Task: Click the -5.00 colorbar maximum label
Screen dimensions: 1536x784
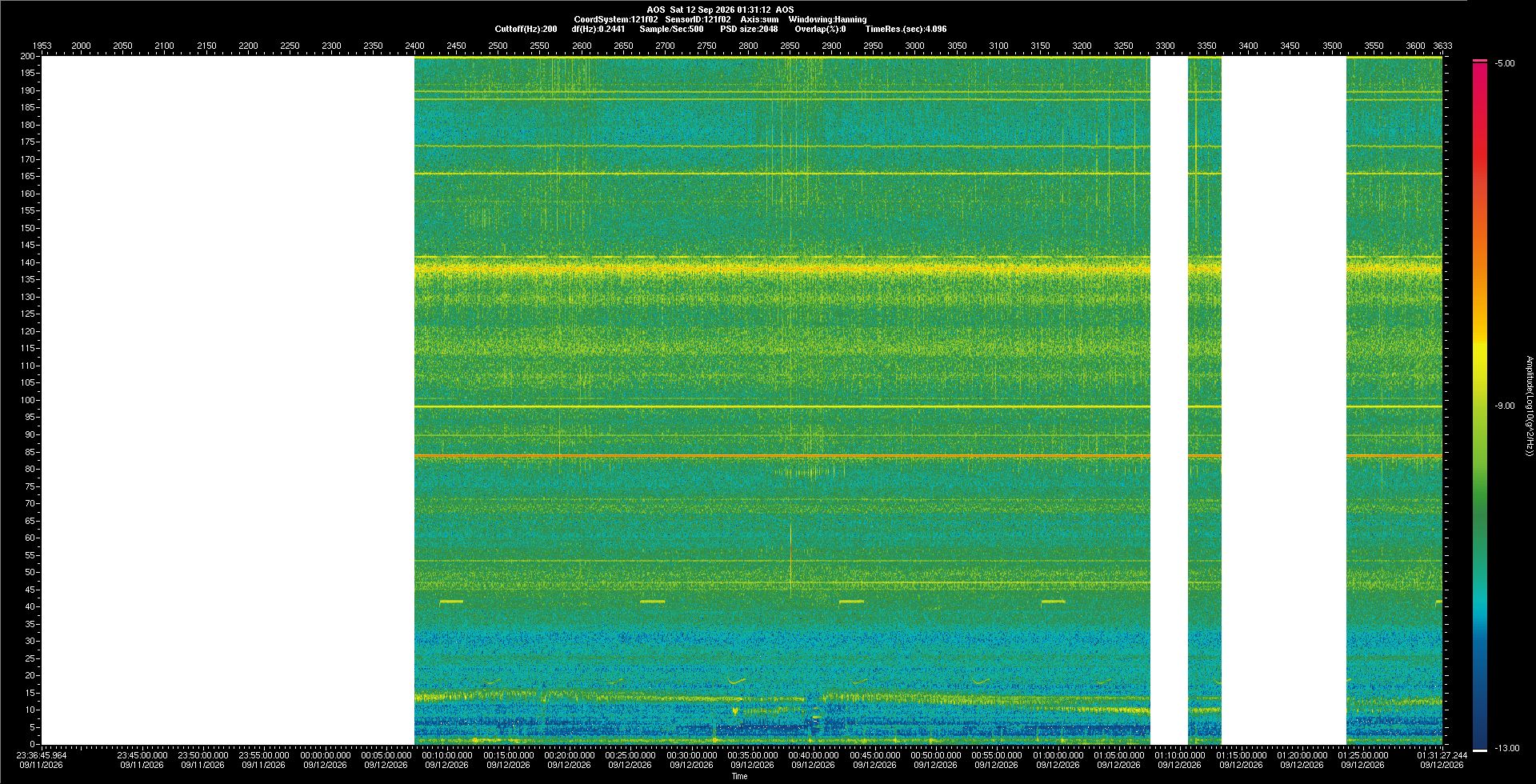Action: (1505, 63)
